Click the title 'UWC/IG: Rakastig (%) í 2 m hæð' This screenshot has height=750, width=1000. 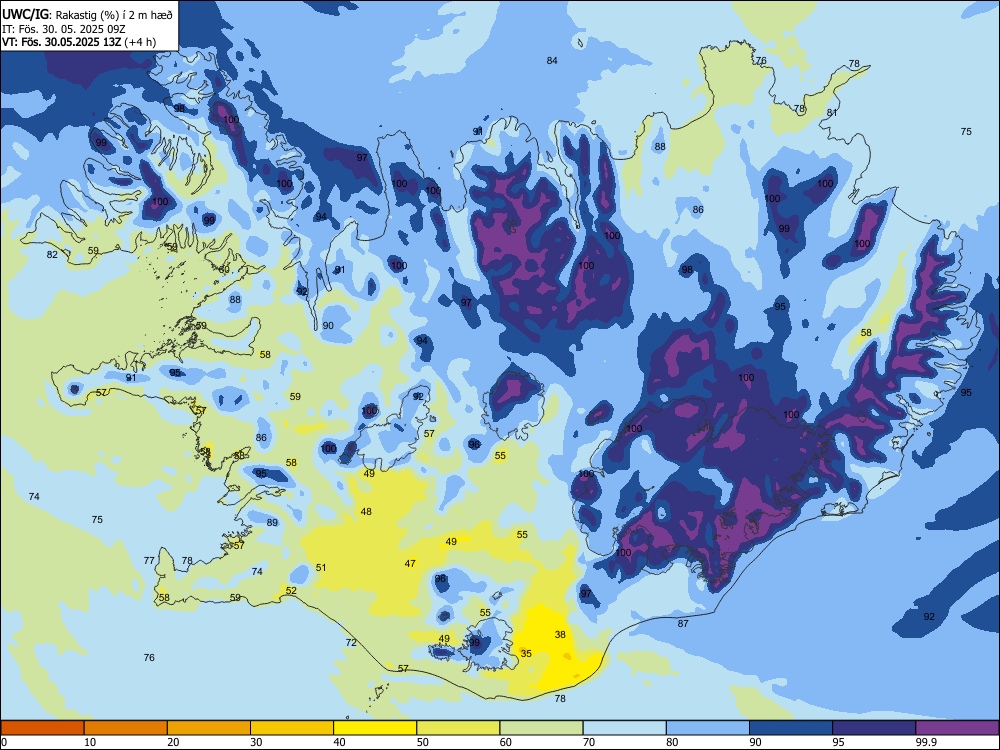[x=87, y=15]
